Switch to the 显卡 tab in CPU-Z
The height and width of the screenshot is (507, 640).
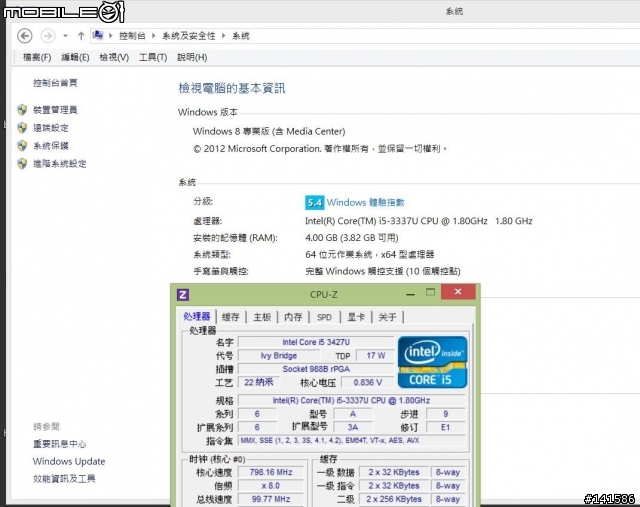tap(356, 317)
